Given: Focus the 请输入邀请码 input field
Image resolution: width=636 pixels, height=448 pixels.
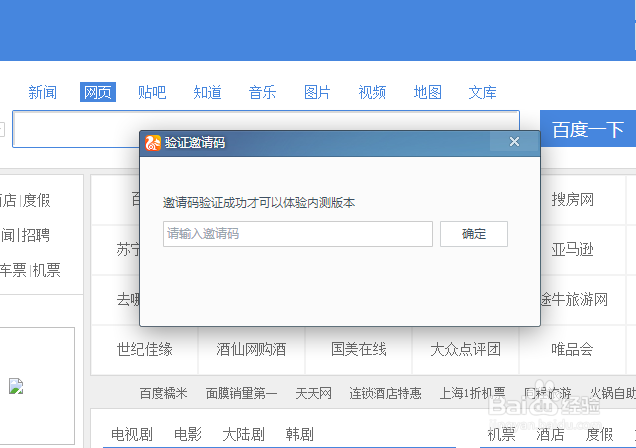Looking at the screenshot, I should [x=298, y=234].
